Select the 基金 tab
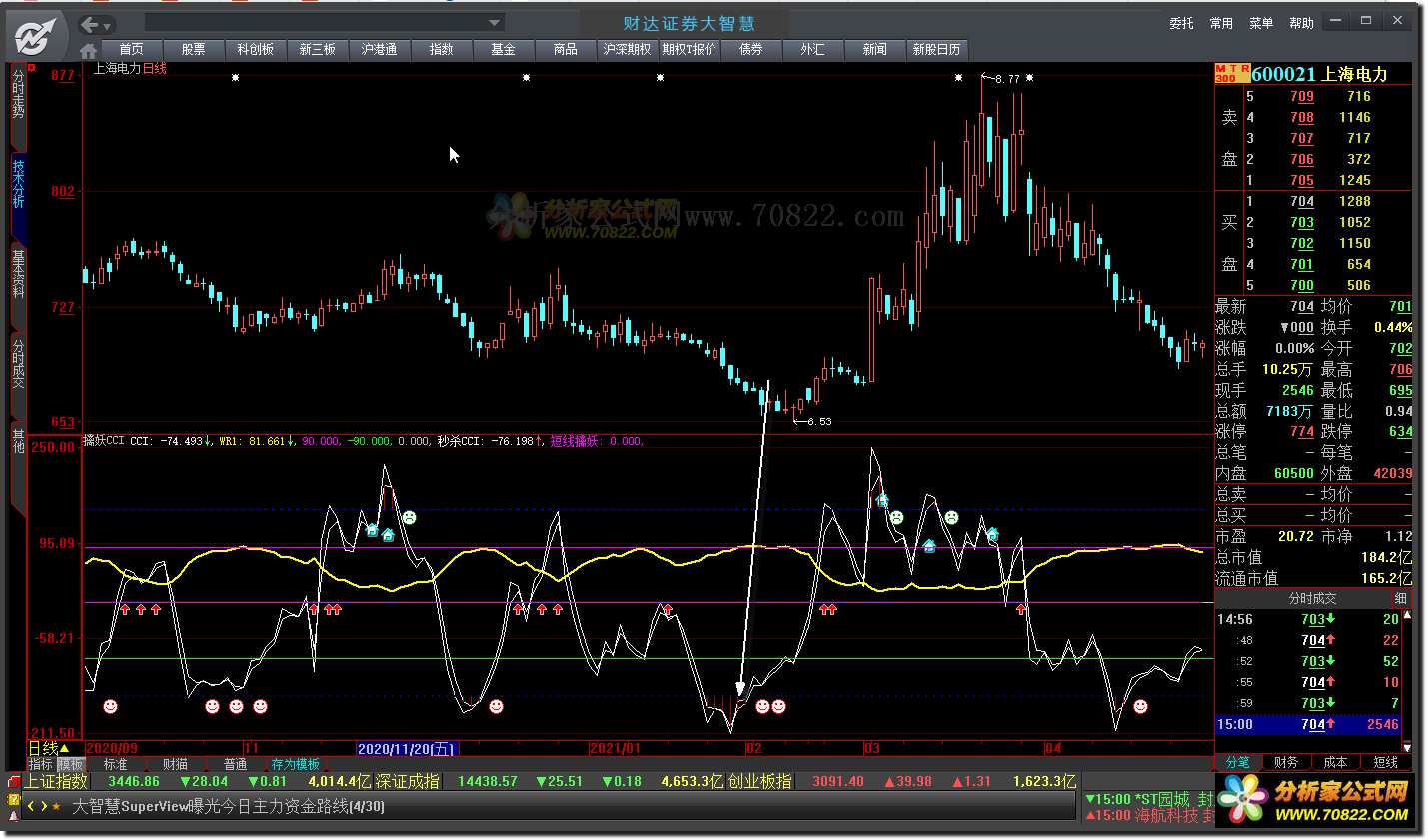The width and height of the screenshot is (1428, 840). coord(503,49)
